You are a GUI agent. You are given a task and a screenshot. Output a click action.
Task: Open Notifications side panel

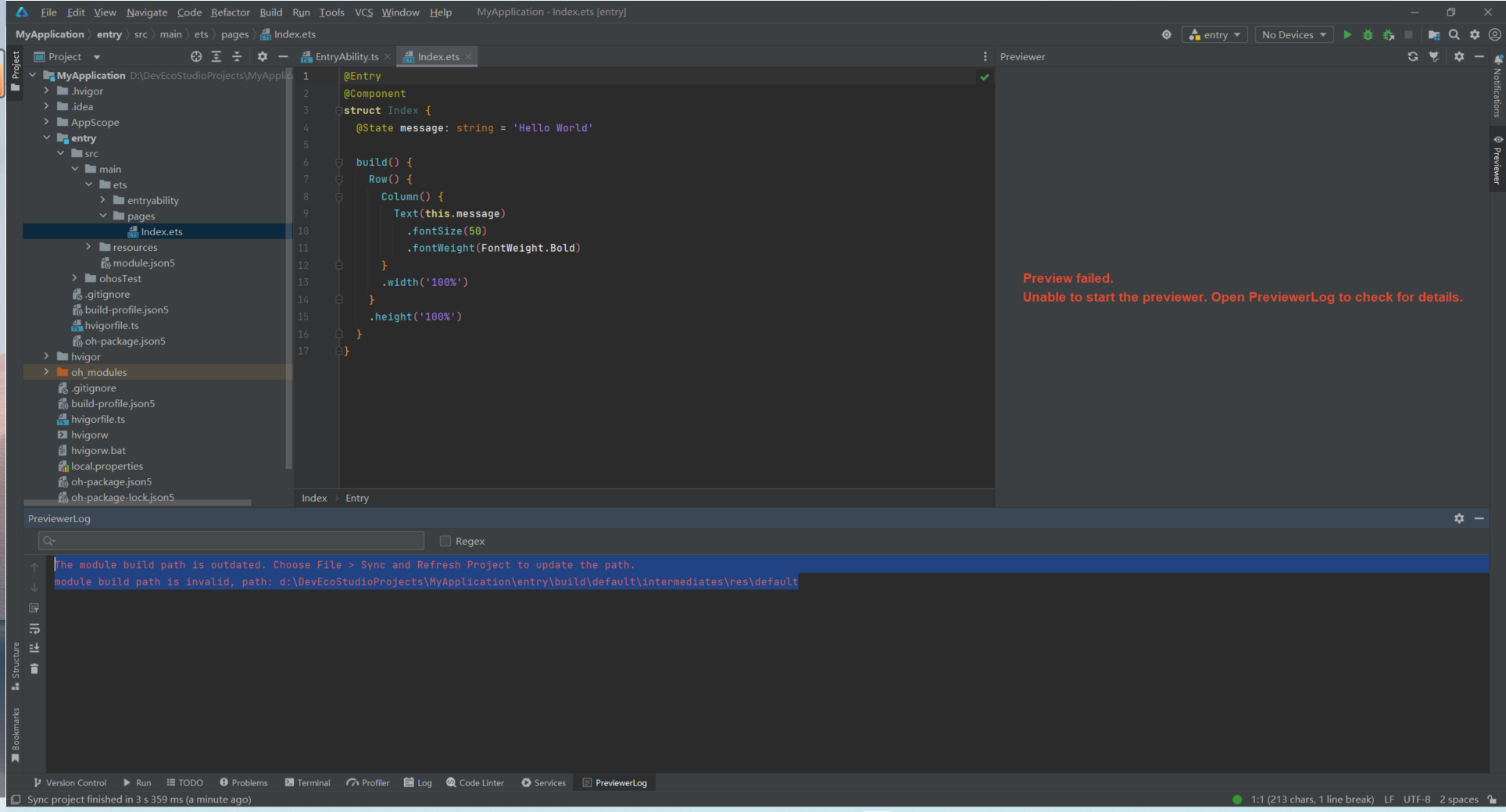point(1497,86)
